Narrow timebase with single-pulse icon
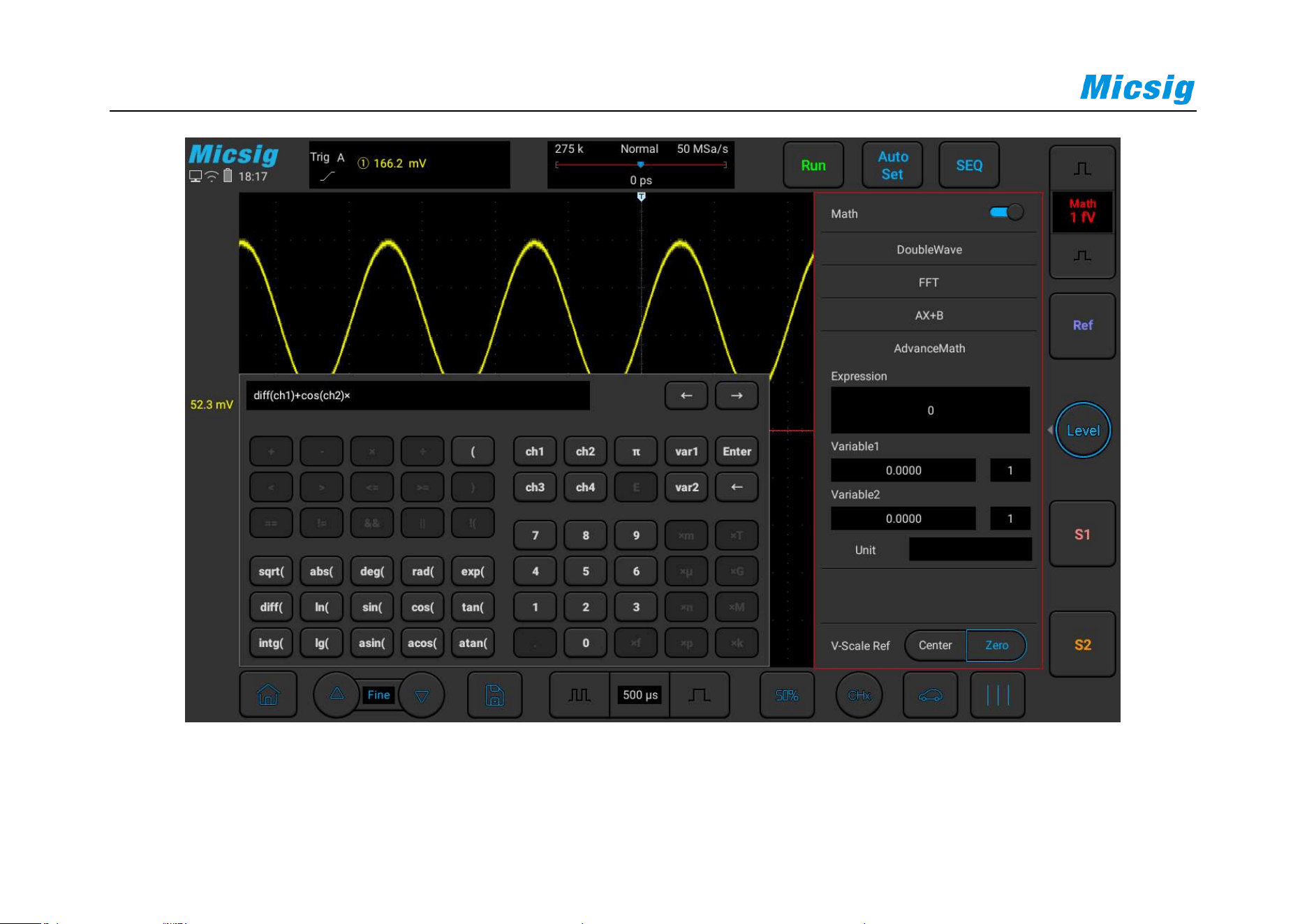This screenshot has width=1307, height=924. pyautogui.click(x=700, y=695)
